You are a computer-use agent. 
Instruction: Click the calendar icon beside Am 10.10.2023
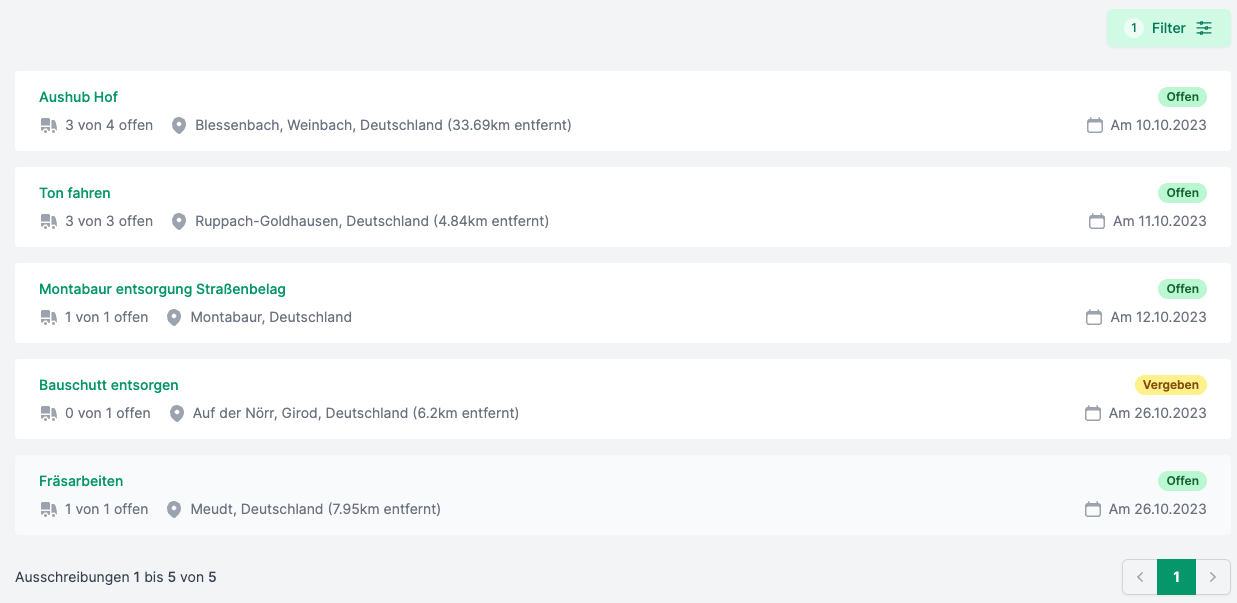pyautogui.click(x=1095, y=125)
